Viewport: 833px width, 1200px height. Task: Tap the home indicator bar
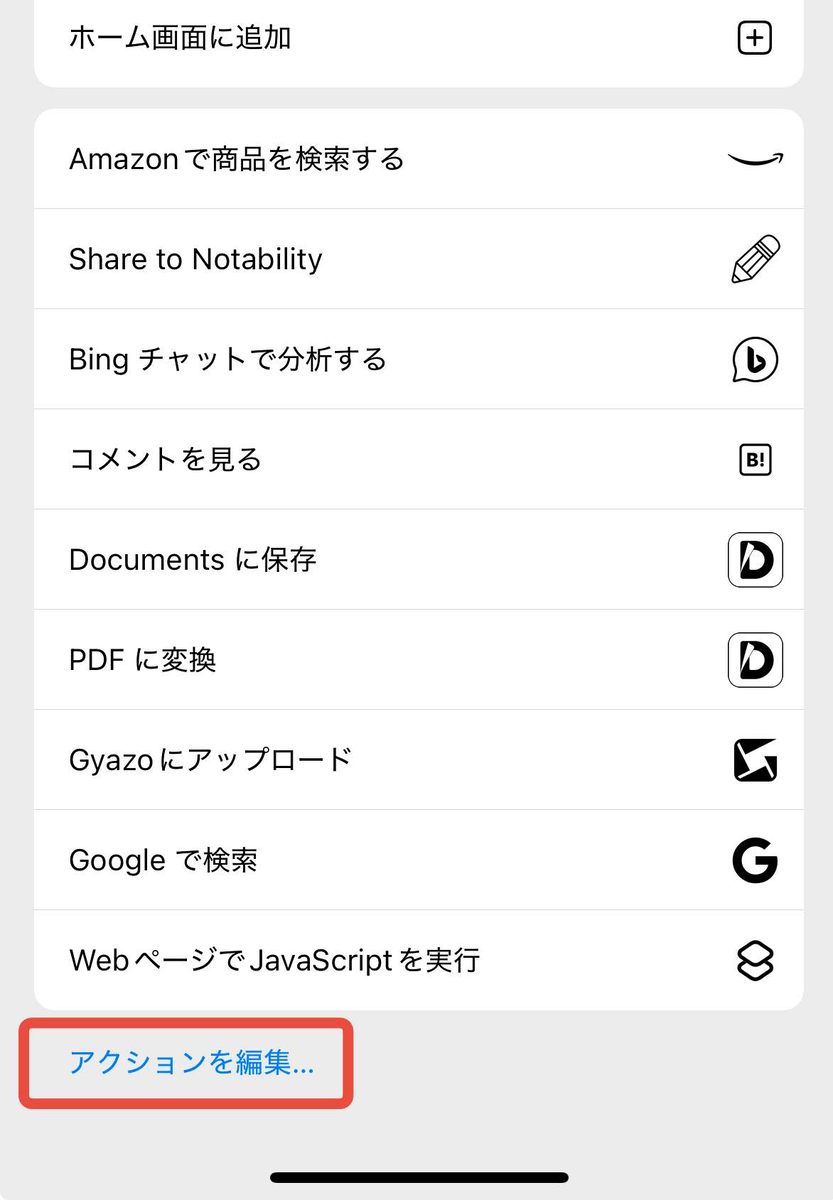click(419, 1178)
